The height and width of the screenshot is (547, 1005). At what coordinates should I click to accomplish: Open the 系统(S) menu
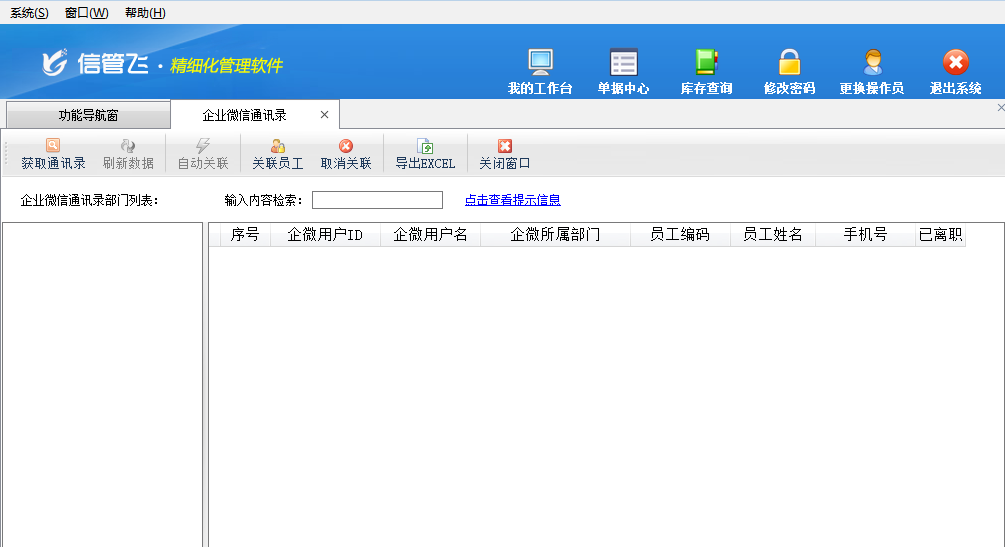[29, 13]
